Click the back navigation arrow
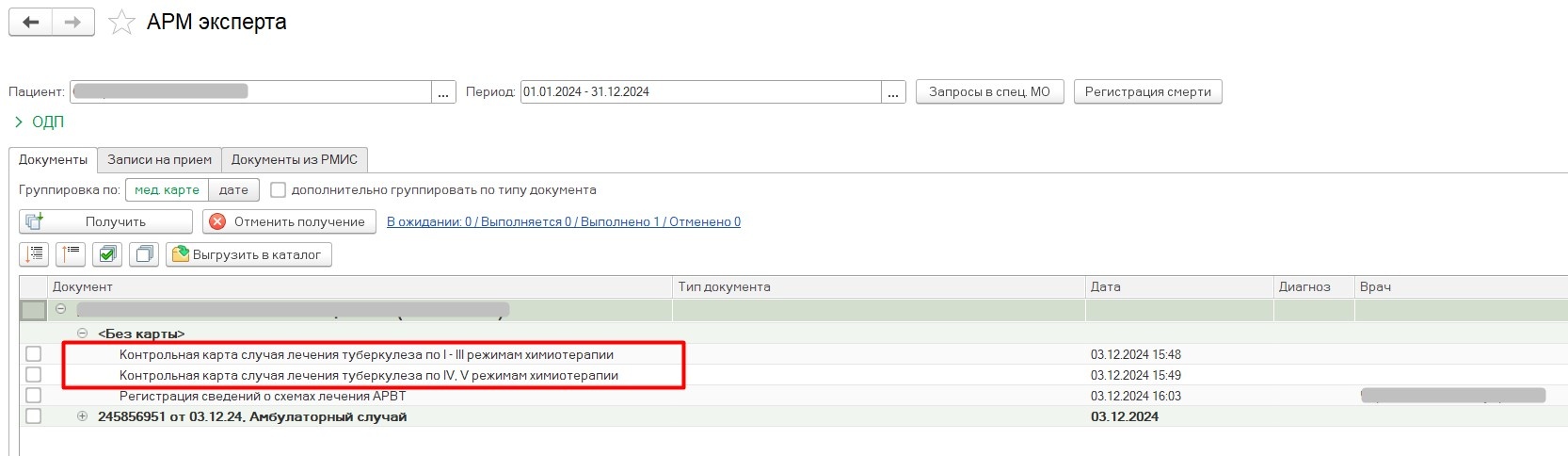 tap(30, 23)
